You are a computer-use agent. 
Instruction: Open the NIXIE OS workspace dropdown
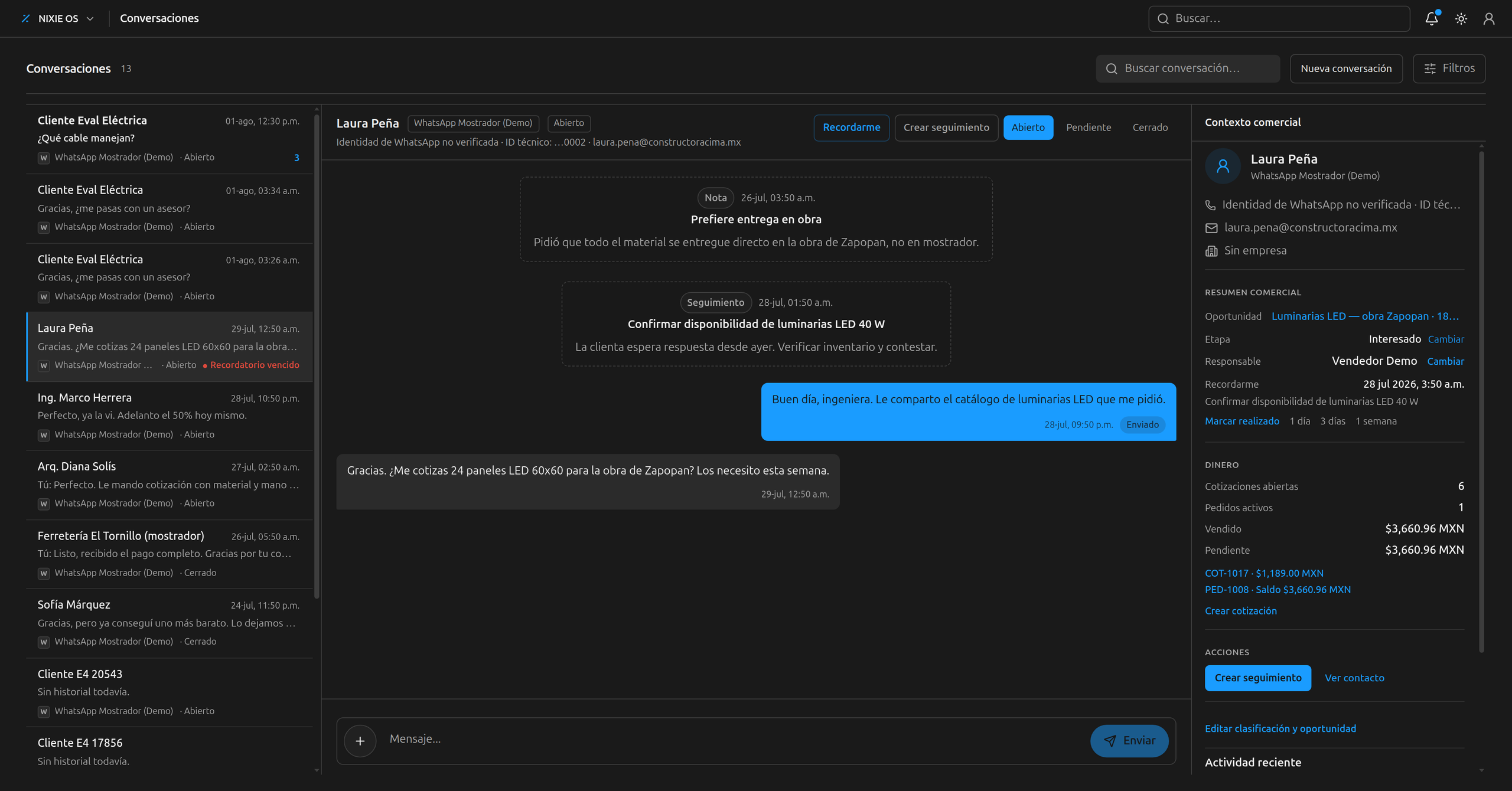click(x=58, y=18)
